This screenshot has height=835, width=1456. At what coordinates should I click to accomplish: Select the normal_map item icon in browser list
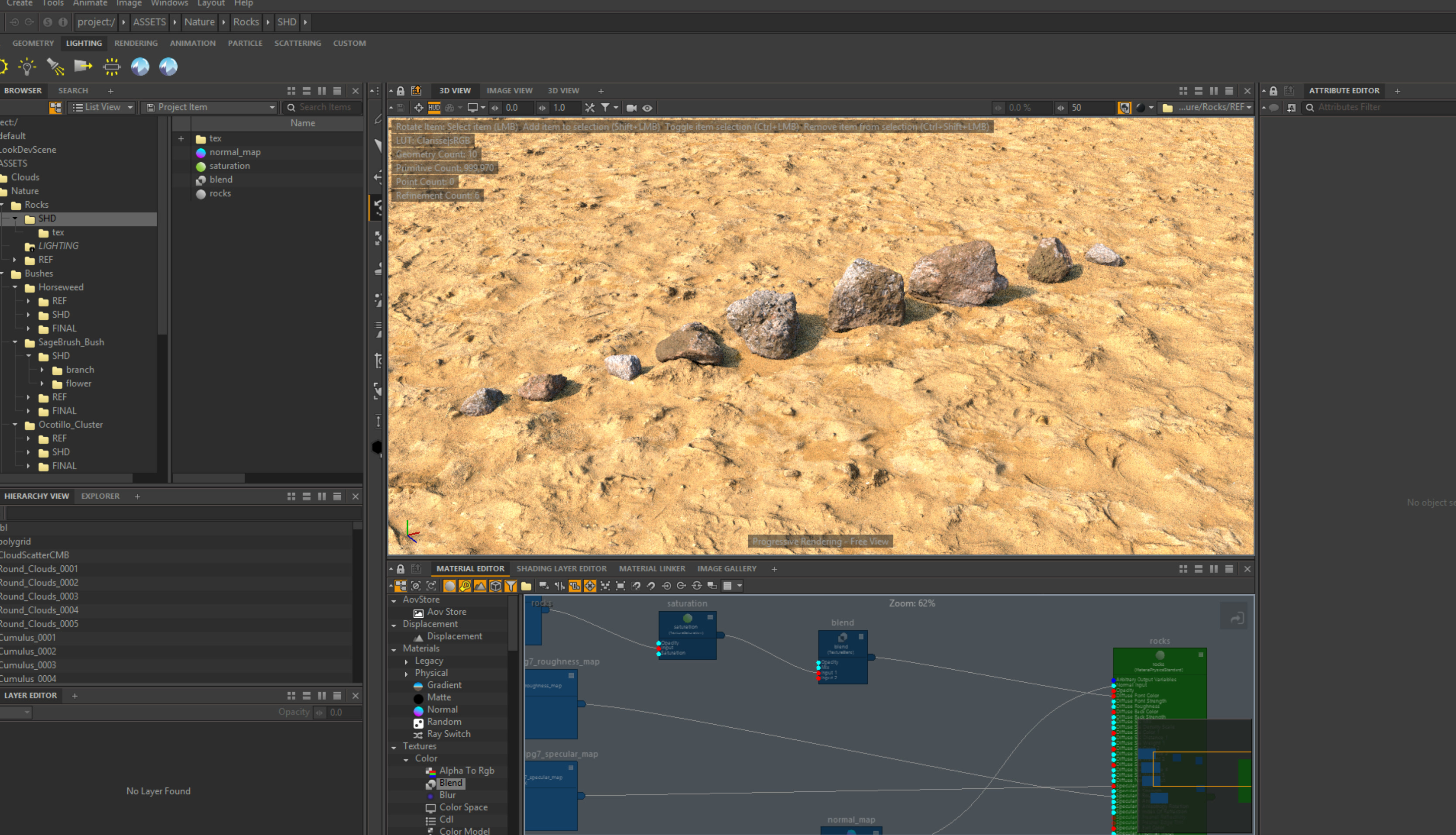[201, 153]
